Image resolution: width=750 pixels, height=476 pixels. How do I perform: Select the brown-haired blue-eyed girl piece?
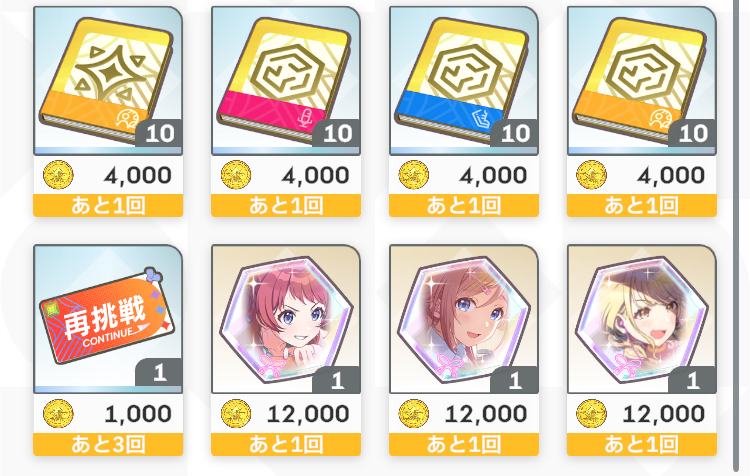point(463,319)
